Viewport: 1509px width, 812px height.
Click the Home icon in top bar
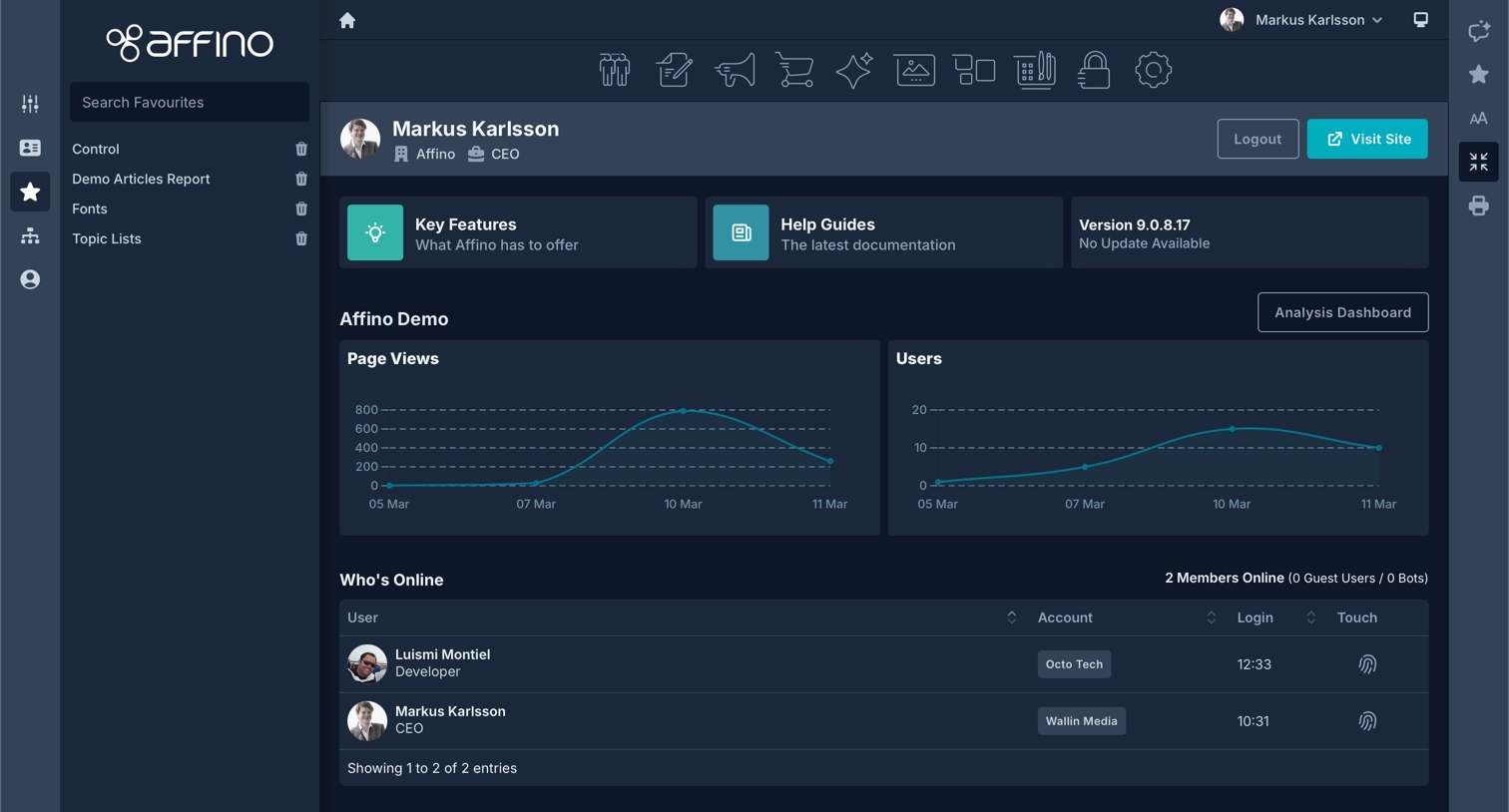[x=347, y=20]
